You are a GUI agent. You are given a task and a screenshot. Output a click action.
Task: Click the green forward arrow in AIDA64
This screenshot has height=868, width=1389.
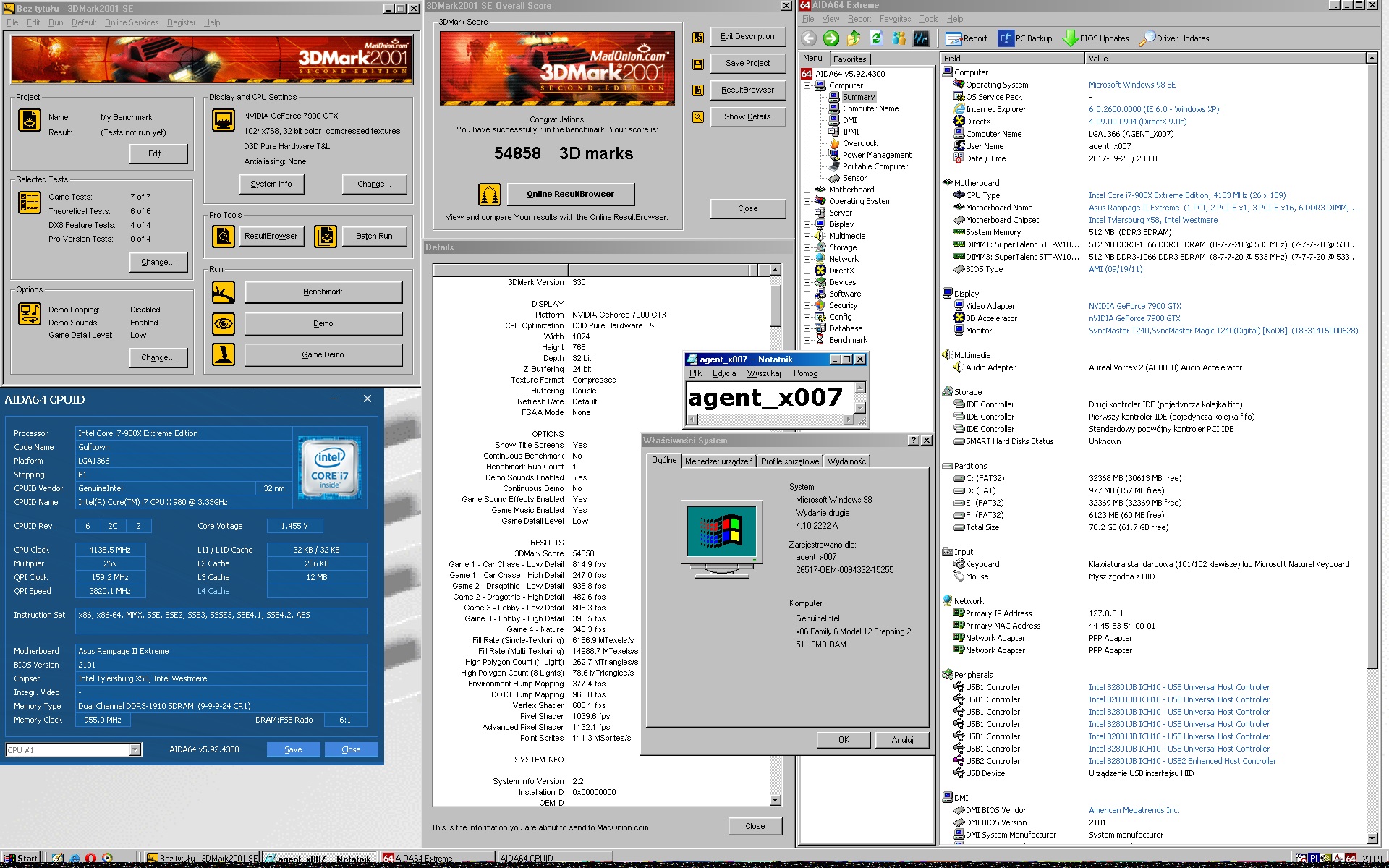[x=831, y=38]
